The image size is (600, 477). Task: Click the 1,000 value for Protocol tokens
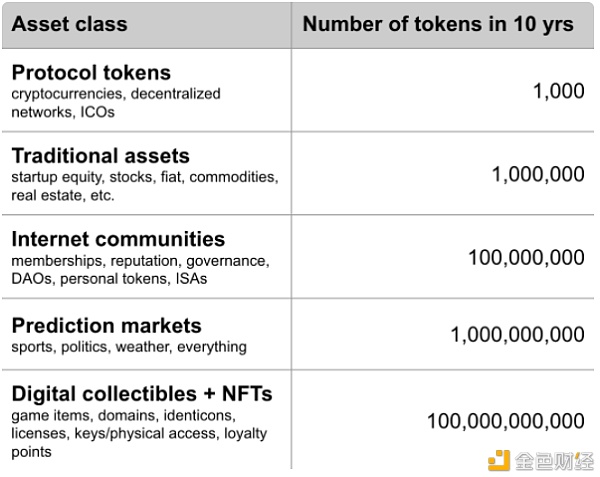click(559, 91)
